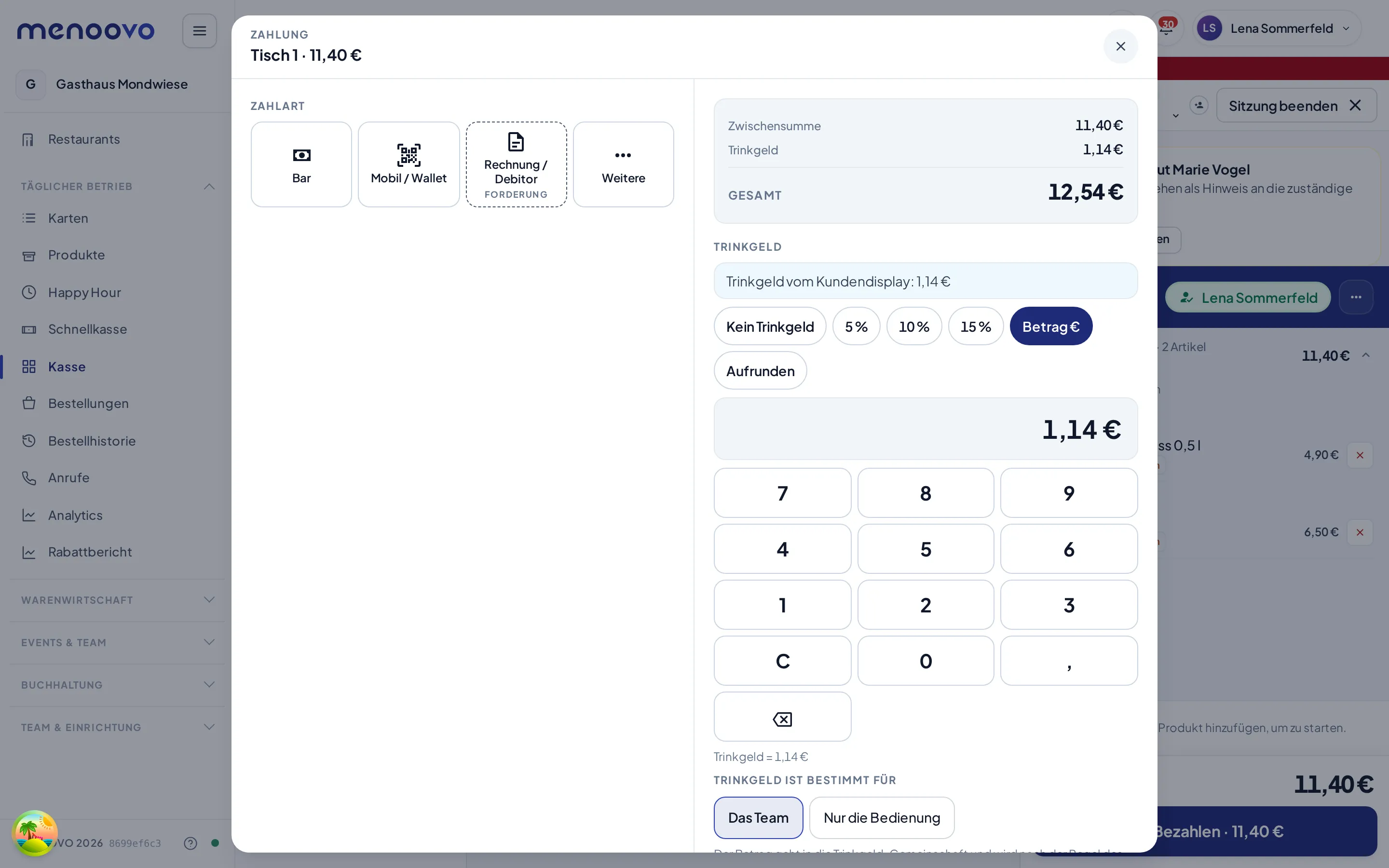Remove the 4,90 € item
Image resolution: width=1389 pixels, height=868 pixels.
(x=1360, y=455)
